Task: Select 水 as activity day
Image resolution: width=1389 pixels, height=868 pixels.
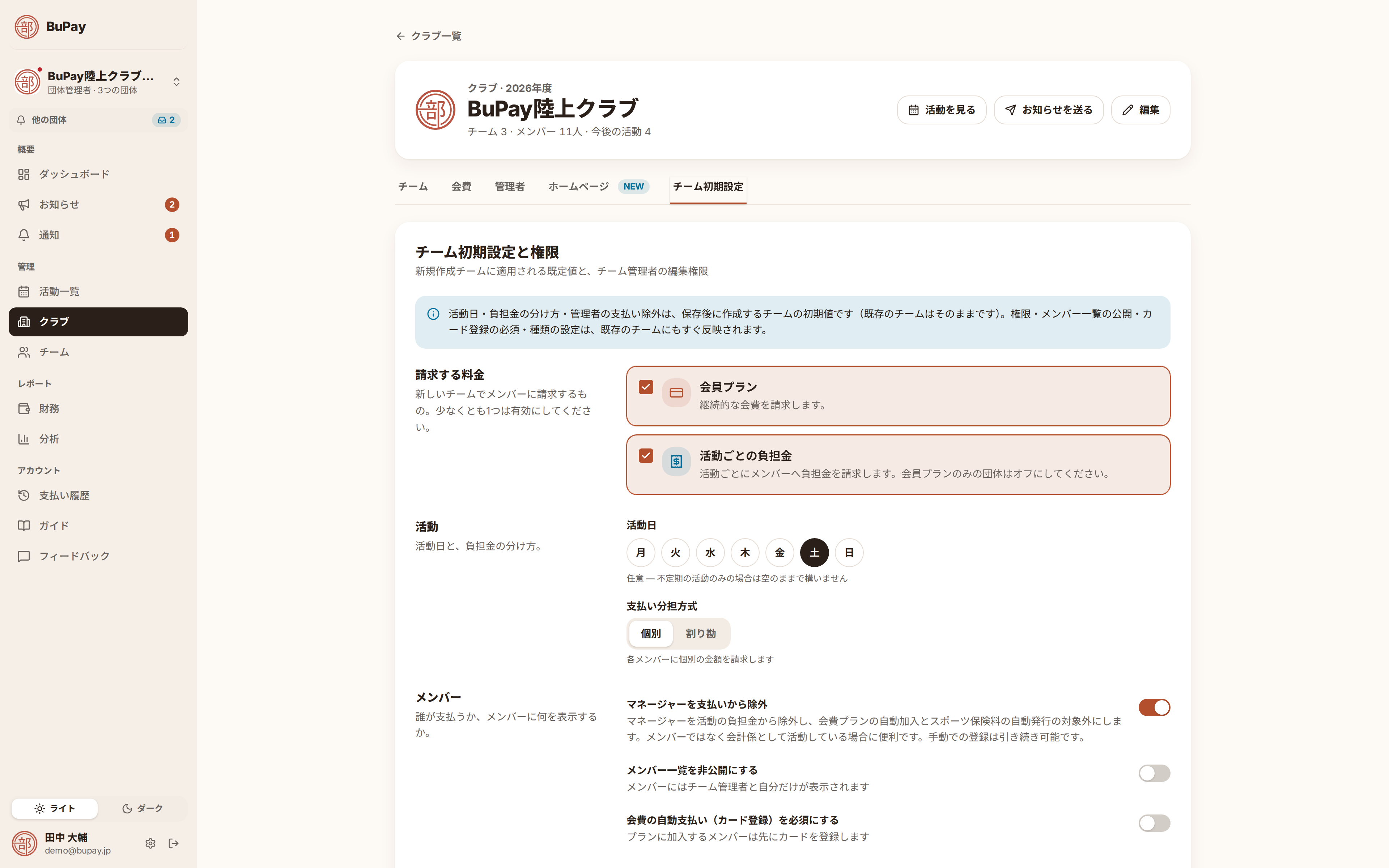Action: (710, 553)
